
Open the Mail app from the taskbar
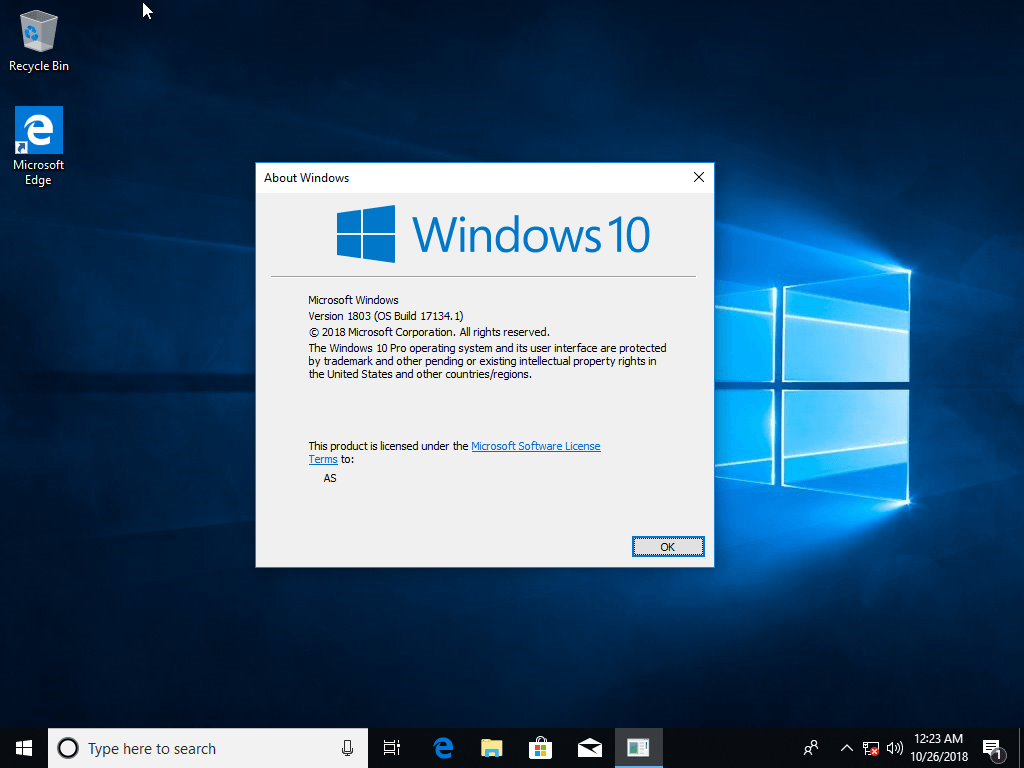pyautogui.click(x=590, y=748)
